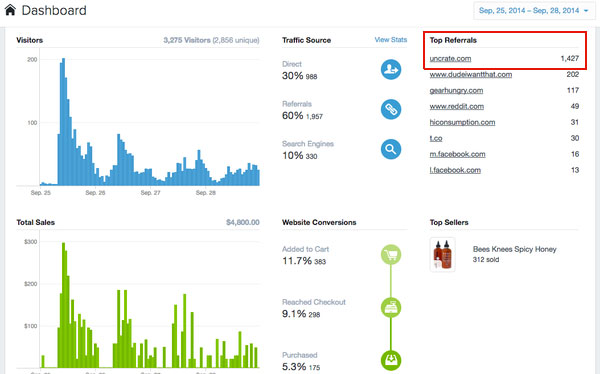This screenshot has height=374, width=600.
Task: Click the 3,275 Visitors summary text
Action: pos(211,40)
